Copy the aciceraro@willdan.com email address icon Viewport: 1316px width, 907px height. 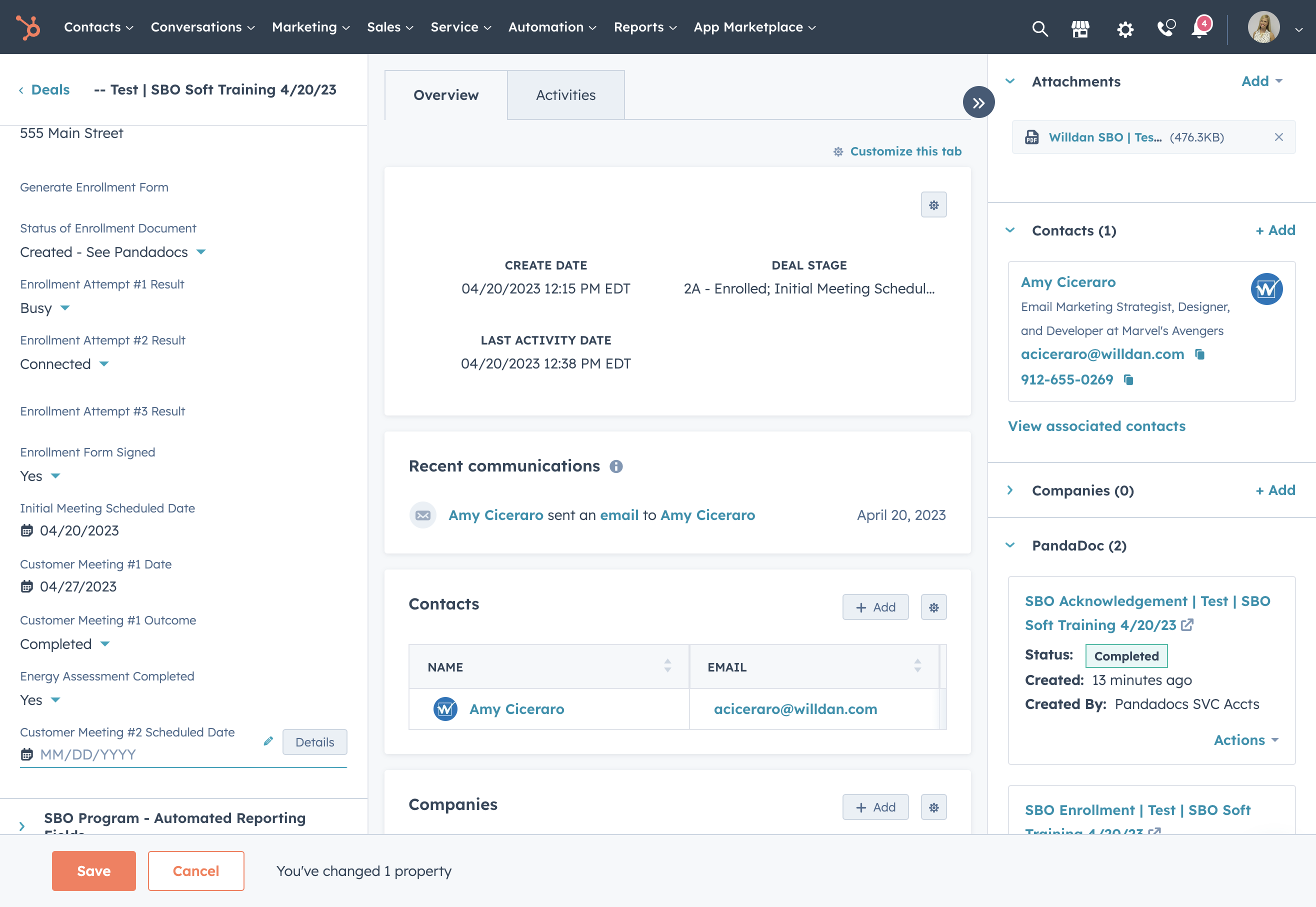(x=1199, y=354)
